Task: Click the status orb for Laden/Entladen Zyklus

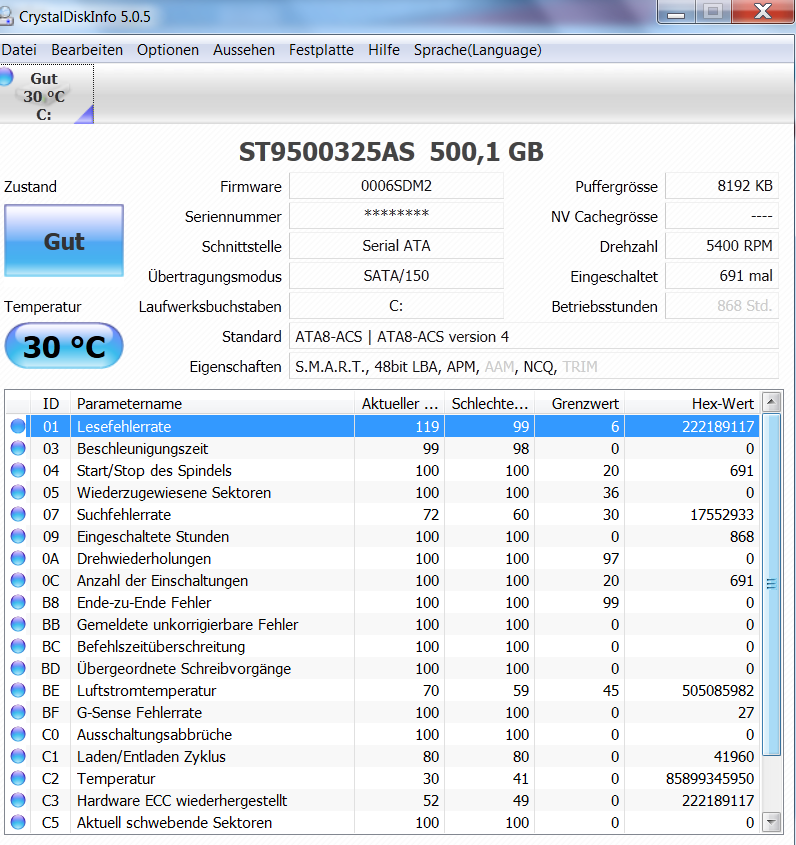Action: [18, 757]
